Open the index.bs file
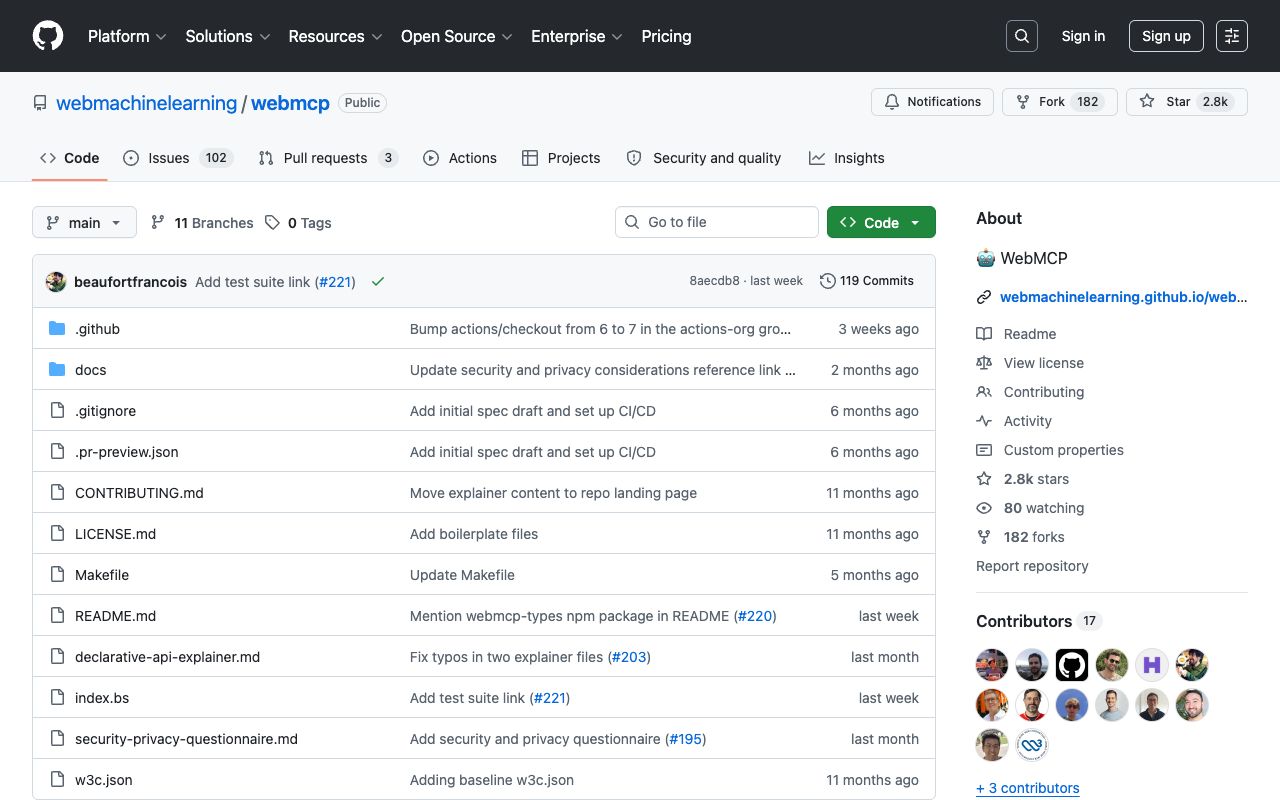The image size is (1280, 800). pyautogui.click(x=102, y=698)
